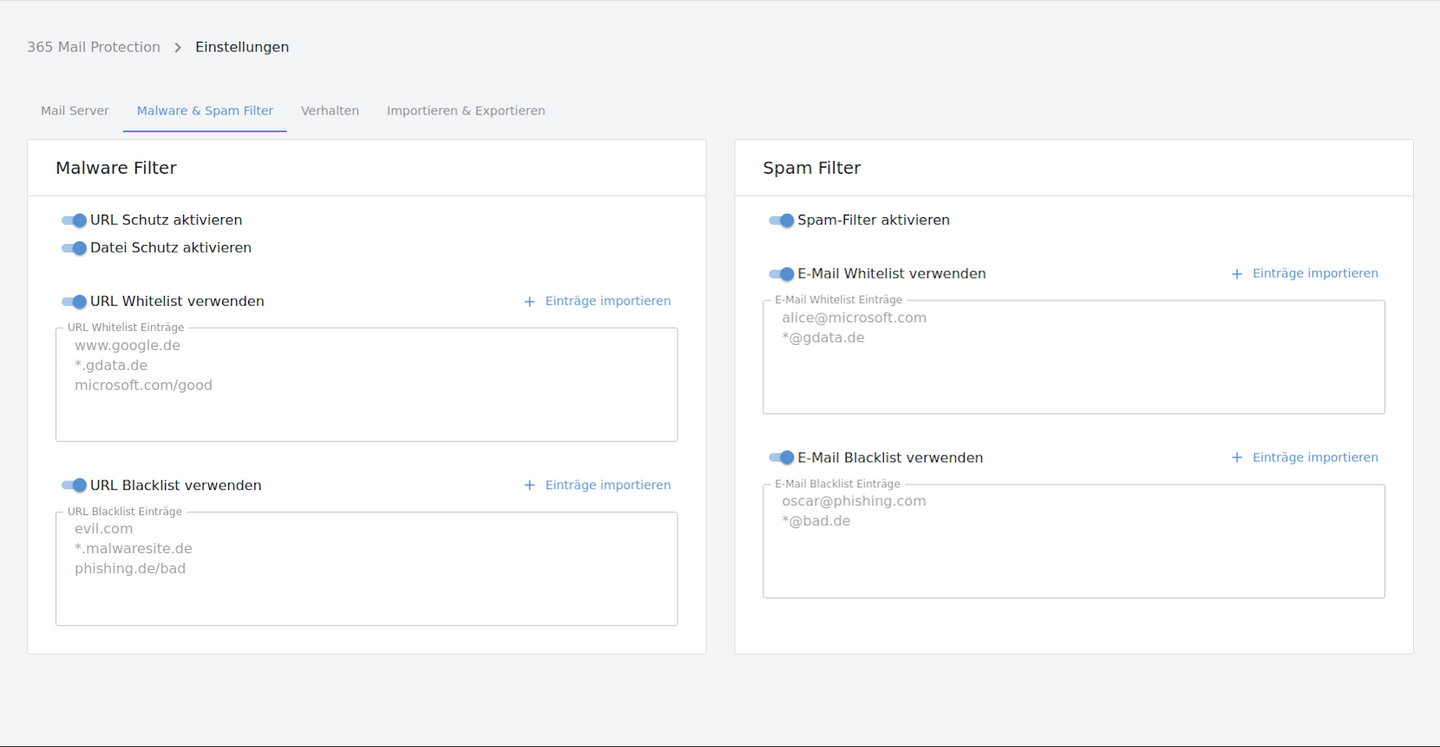
Task: Toggle URL Schutz aktivieren switch
Action: coord(74,220)
